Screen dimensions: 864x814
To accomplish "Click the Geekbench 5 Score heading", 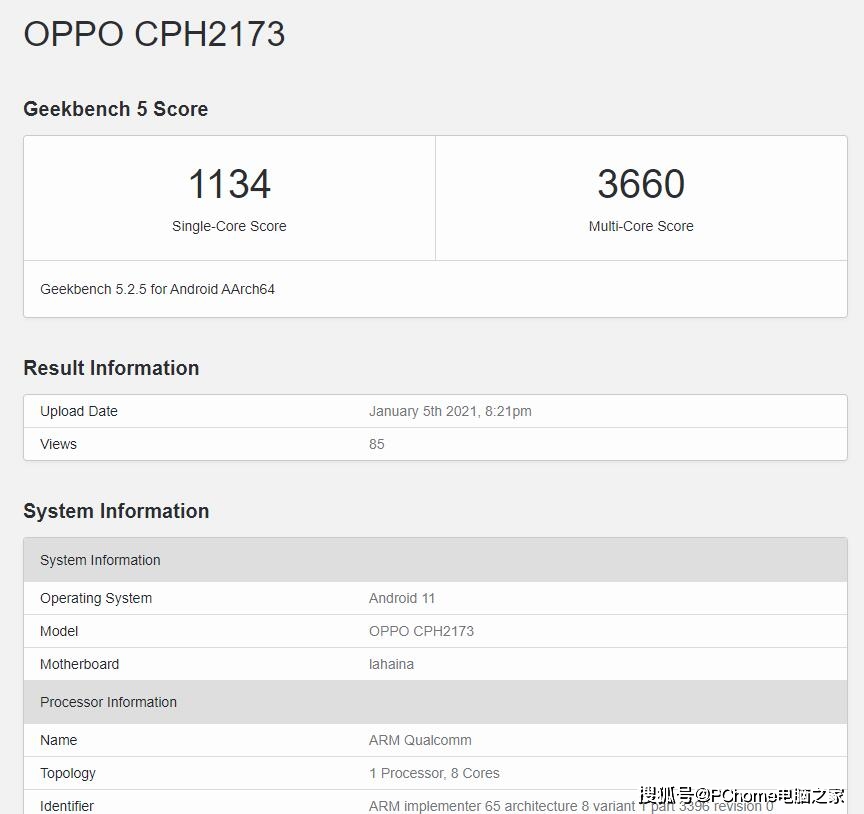I will coord(116,109).
